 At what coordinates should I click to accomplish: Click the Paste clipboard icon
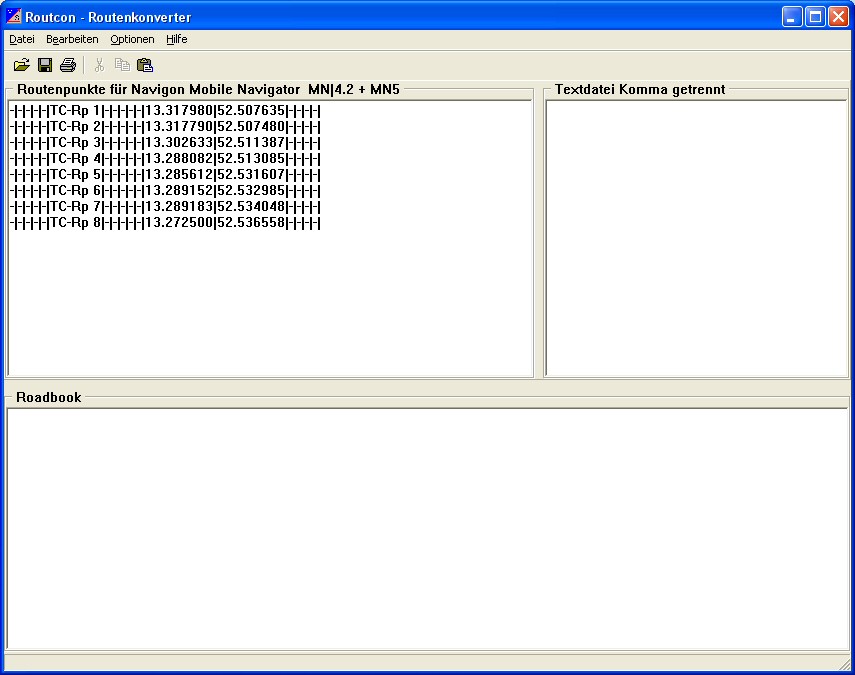pos(145,65)
